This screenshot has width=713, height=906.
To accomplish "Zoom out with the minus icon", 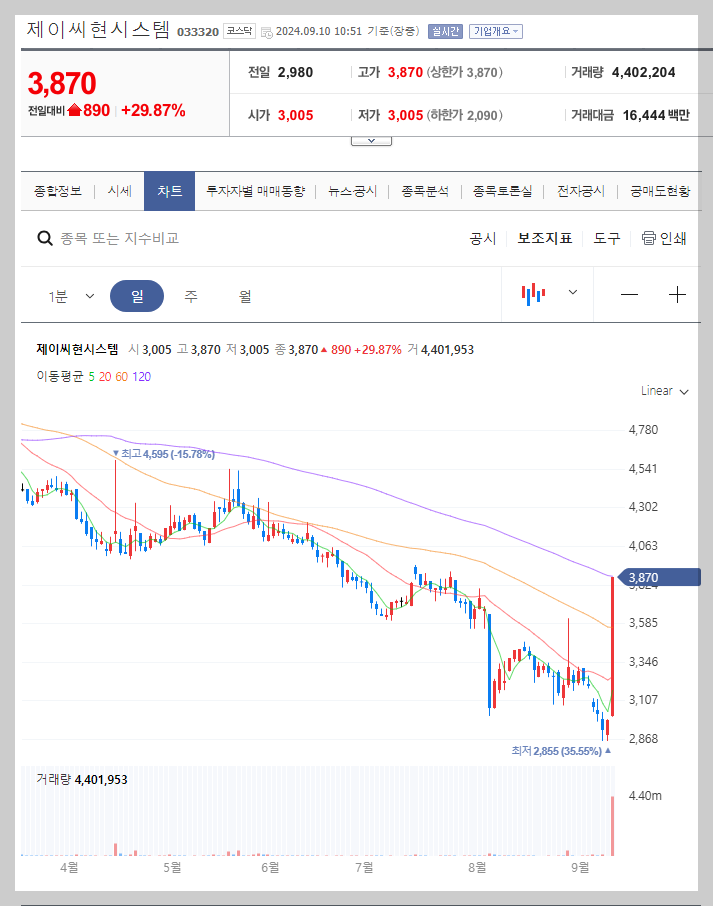I will click(x=630, y=294).
